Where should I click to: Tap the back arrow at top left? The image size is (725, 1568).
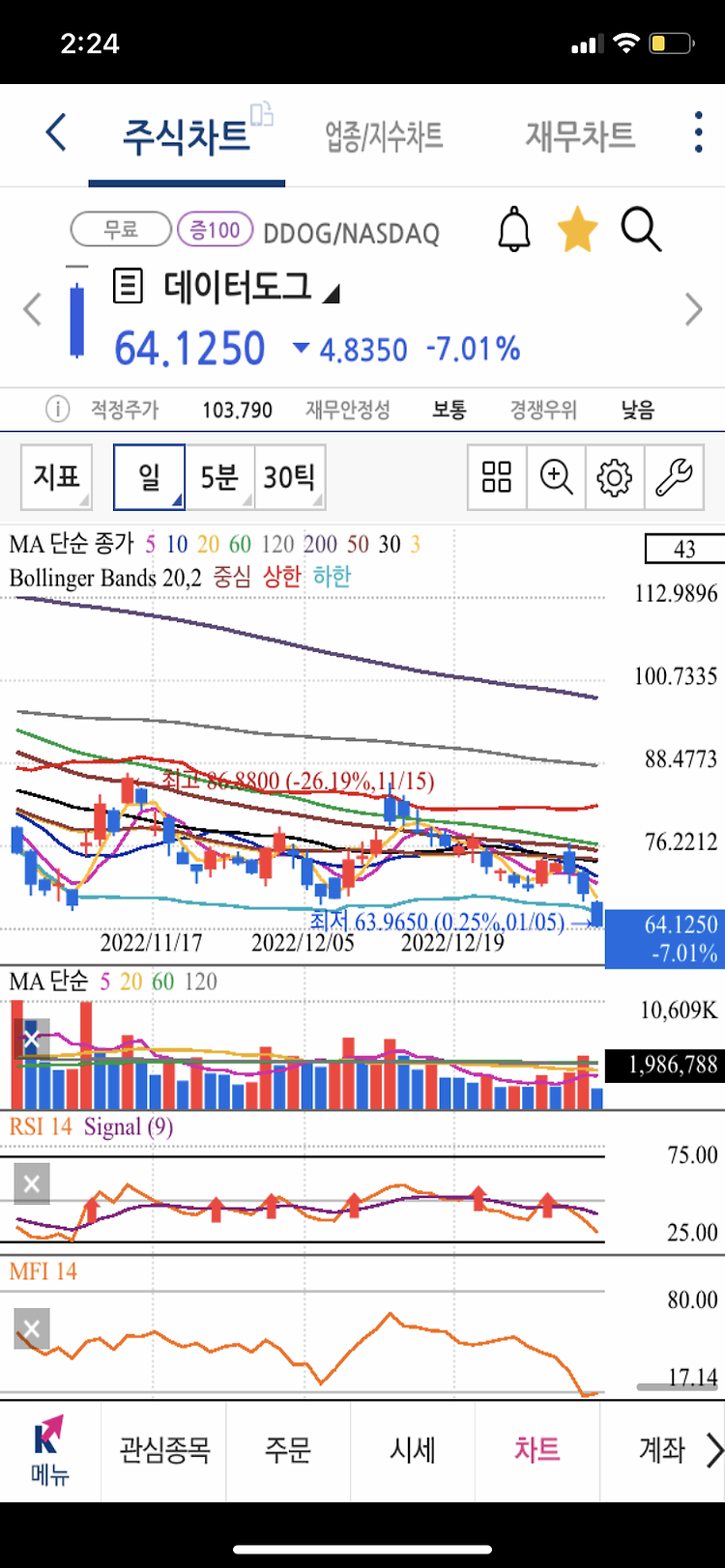57,132
